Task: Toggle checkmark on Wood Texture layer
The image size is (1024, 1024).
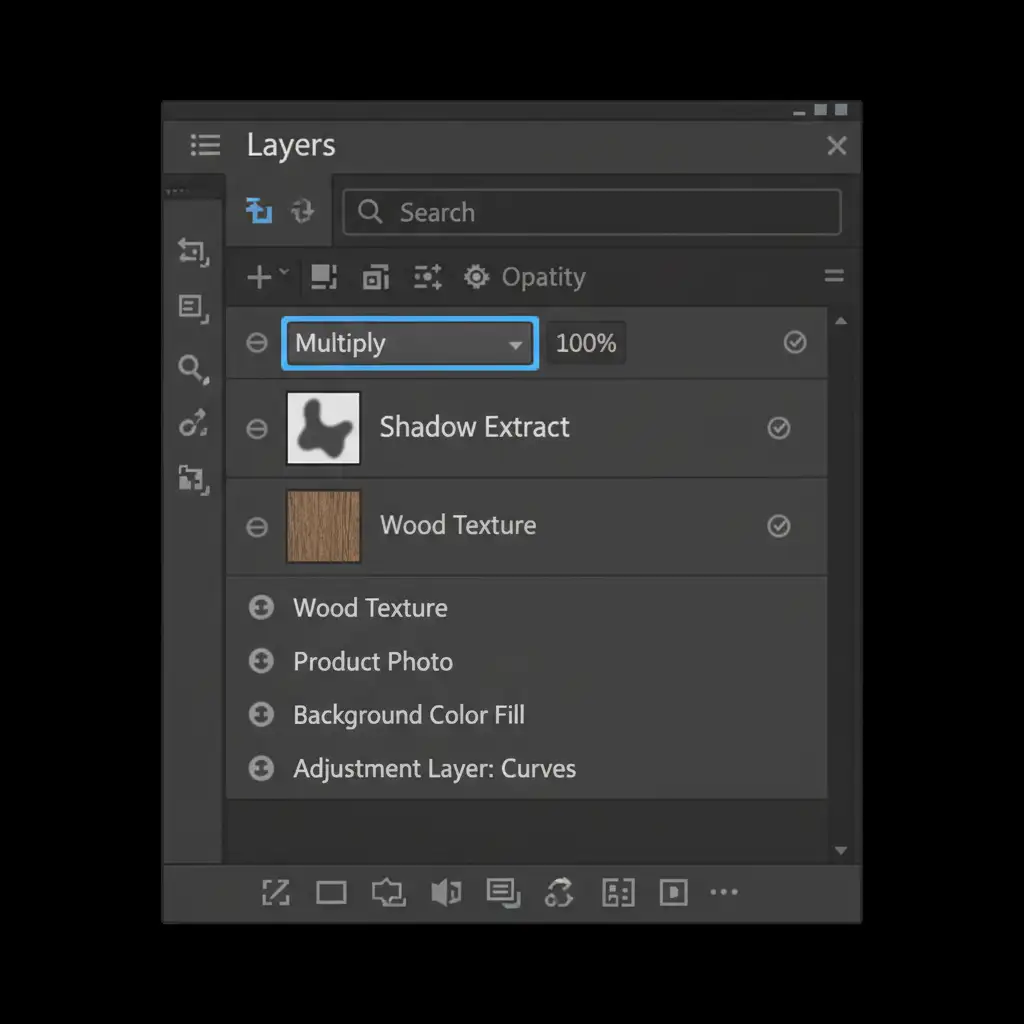Action: coord(778,526)
